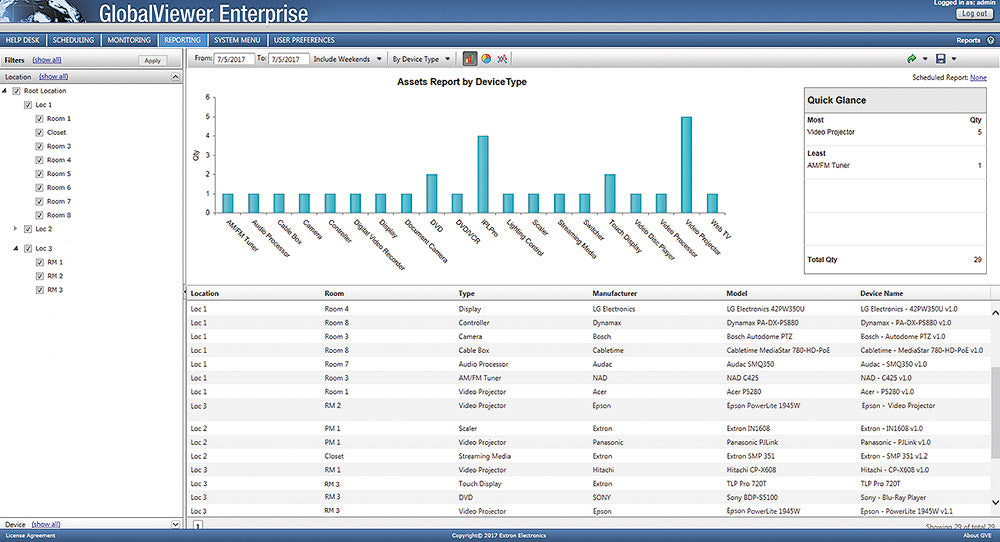Click the save report disk icon
This screenshot has height=542, width=1000.
(940, 59)
